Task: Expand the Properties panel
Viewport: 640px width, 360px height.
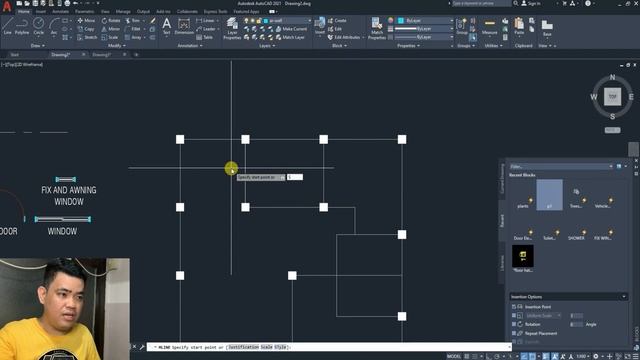Action: coord(408,46)
